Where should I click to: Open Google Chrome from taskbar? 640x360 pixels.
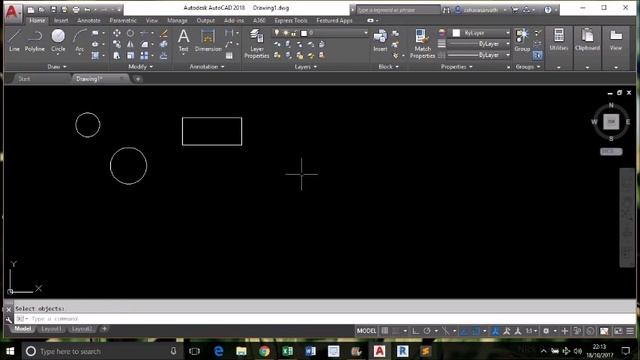point(264,351)
